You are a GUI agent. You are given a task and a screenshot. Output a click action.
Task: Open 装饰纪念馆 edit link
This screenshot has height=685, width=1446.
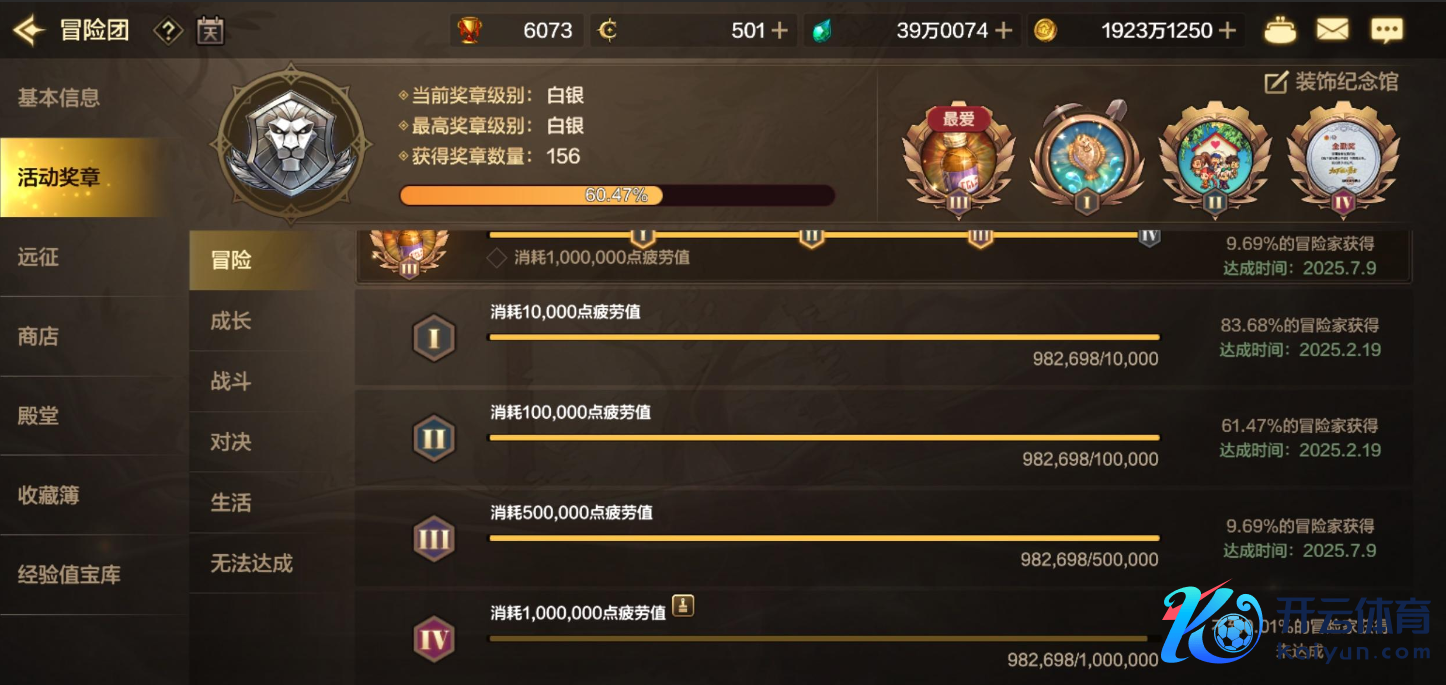click(1331, 82)
